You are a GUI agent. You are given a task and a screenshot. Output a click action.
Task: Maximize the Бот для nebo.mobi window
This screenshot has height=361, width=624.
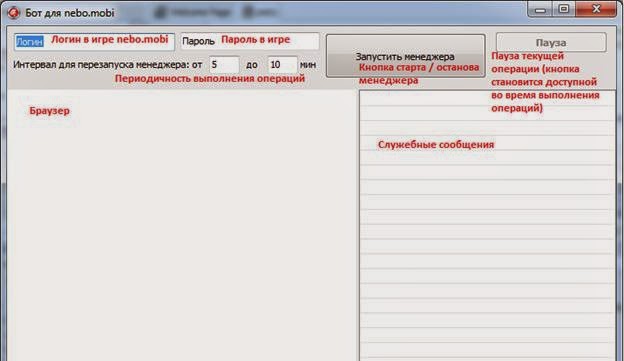click(x=564, y=9)
